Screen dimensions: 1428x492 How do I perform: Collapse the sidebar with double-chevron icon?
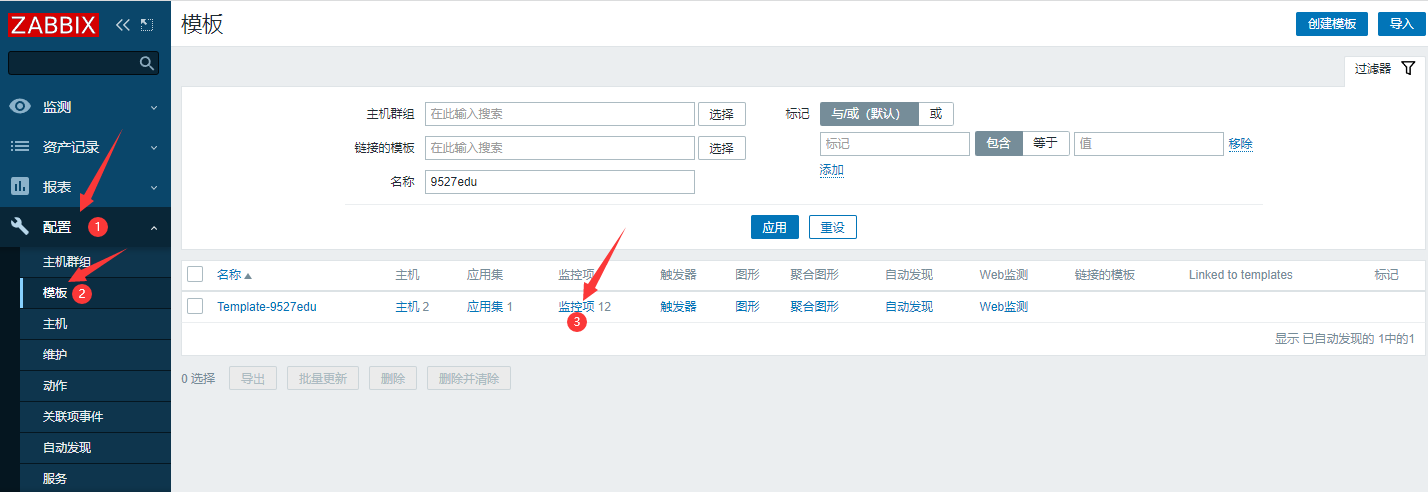tap(123, 24)
